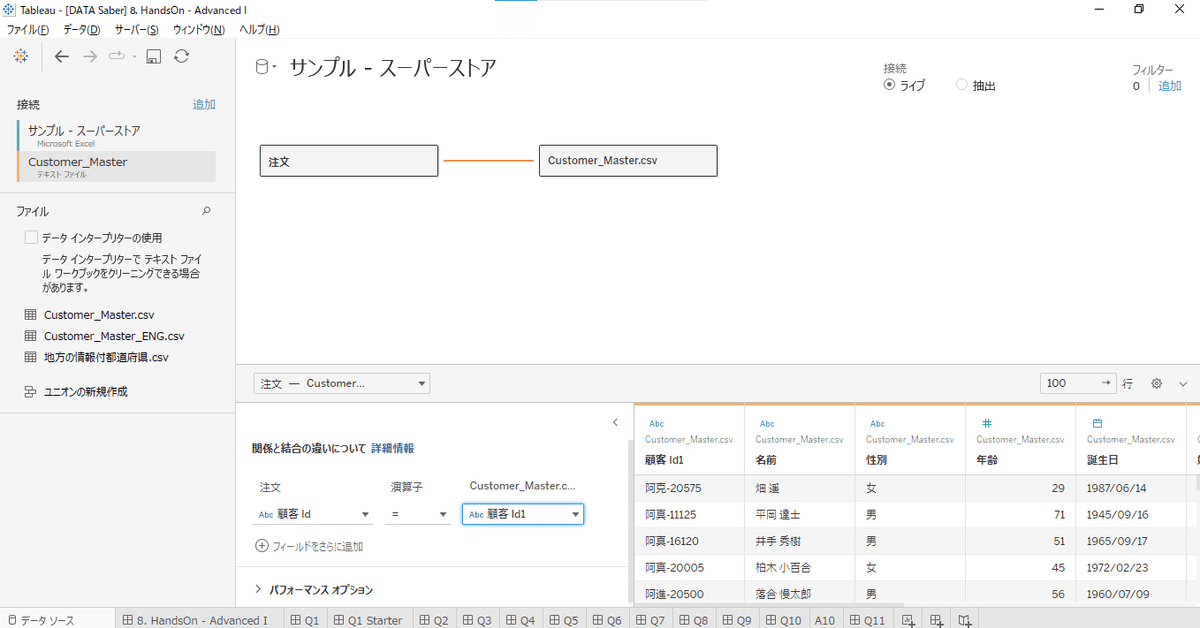
Task: Click the new worksheet icon
Action: 908,620
